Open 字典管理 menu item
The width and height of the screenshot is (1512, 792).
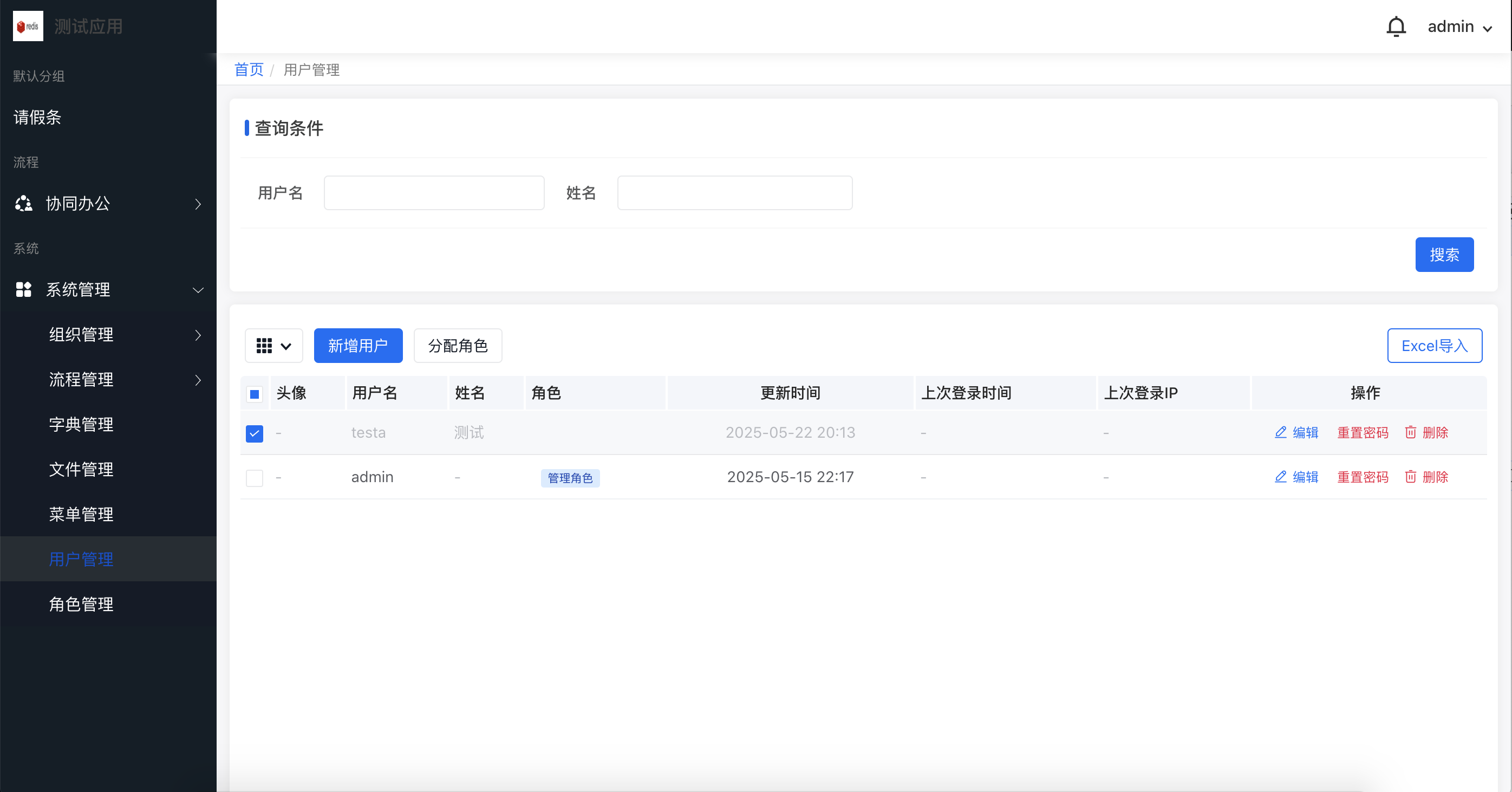pos(81,425)
